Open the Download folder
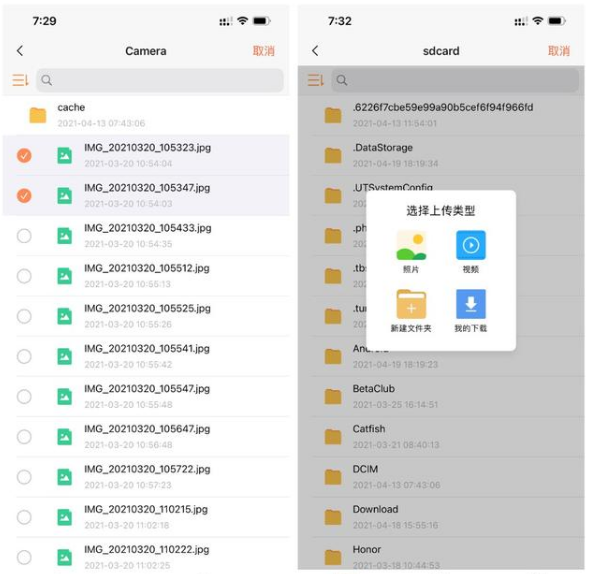 (441, 517)
